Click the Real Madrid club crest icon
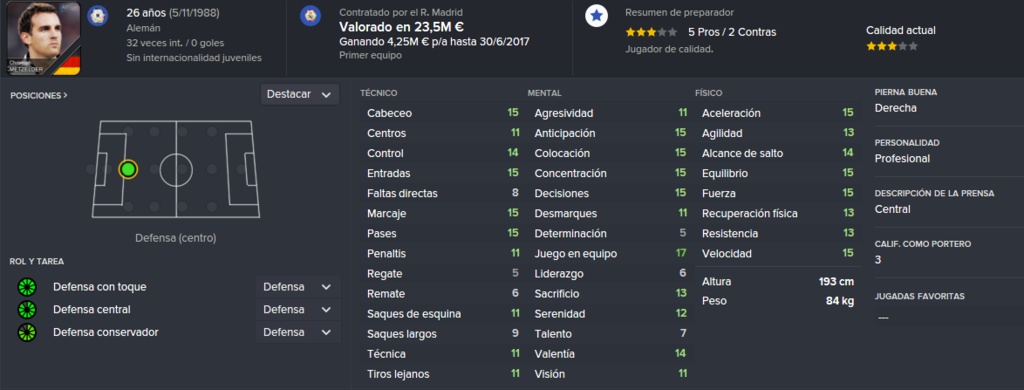 310,16
